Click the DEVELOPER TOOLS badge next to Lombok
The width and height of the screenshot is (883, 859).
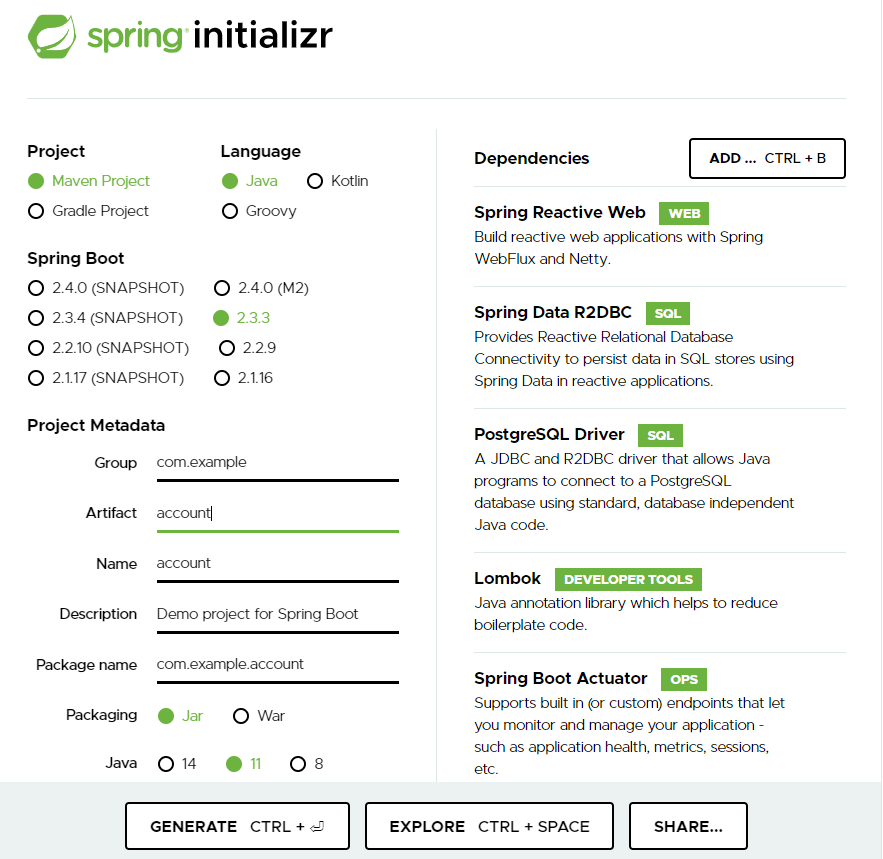click(628, 579)
